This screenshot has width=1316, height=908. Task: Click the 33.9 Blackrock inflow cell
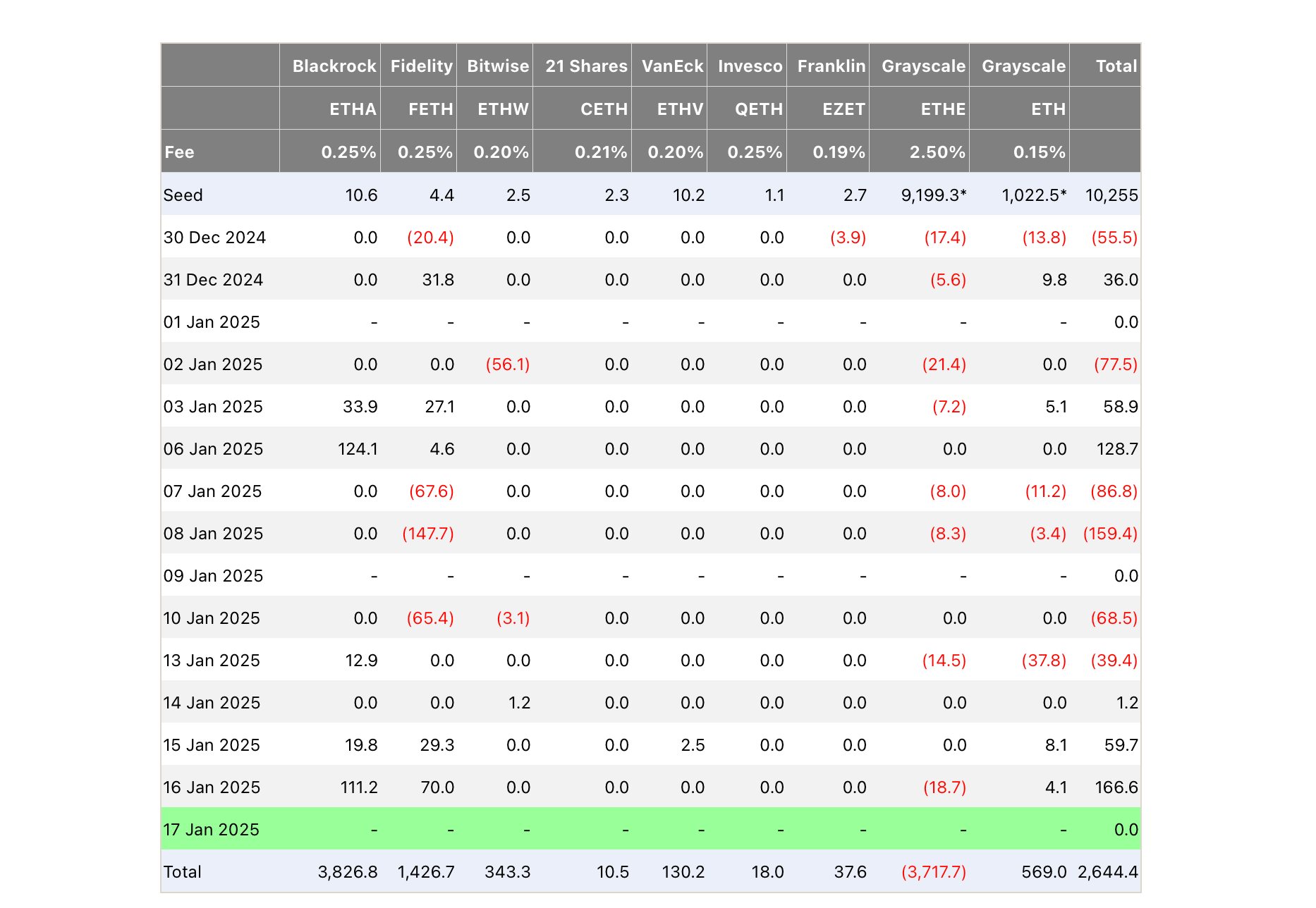[360, 407]
